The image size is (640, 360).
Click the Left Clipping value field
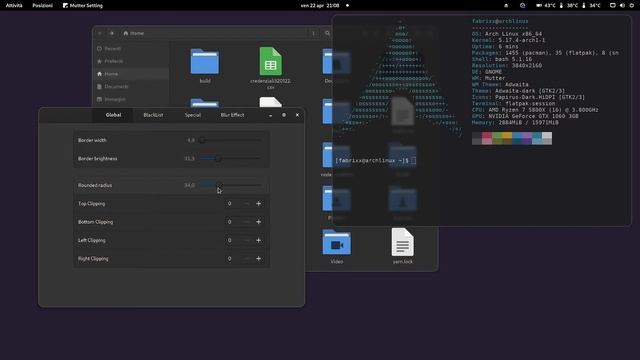click(229, 240)
